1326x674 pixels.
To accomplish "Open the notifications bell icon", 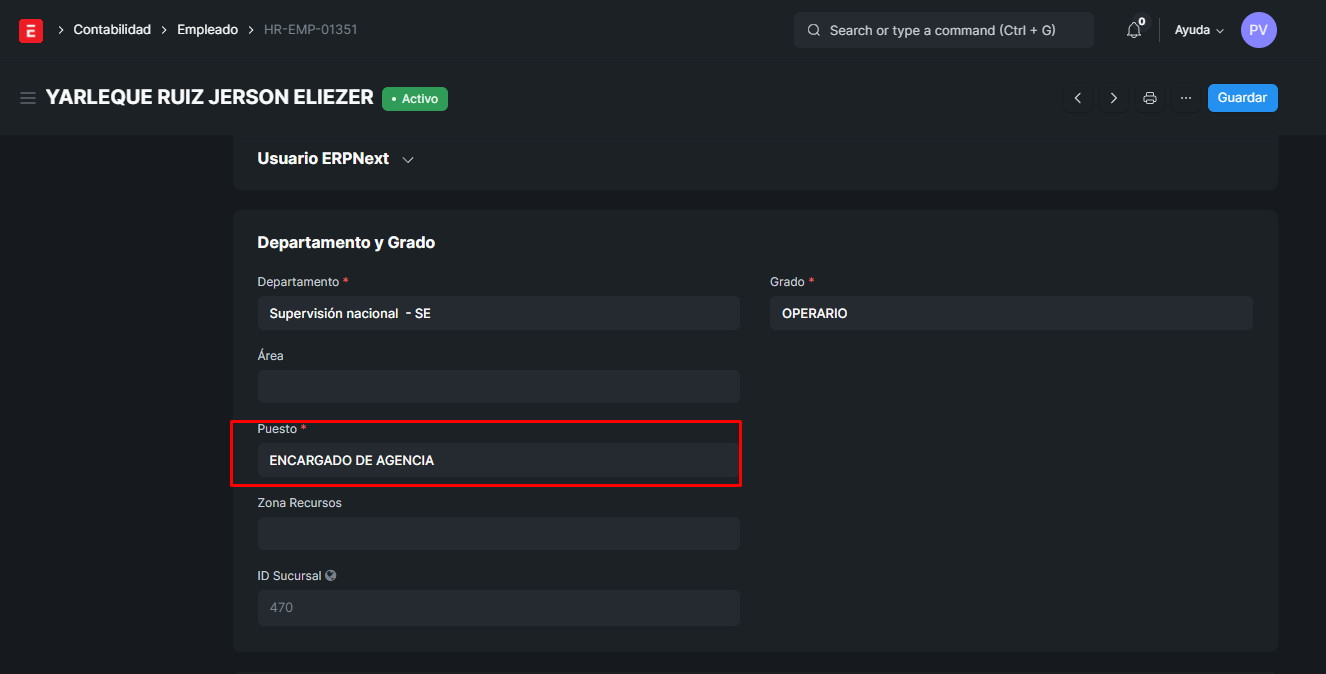I will (x=1133, y=30).
